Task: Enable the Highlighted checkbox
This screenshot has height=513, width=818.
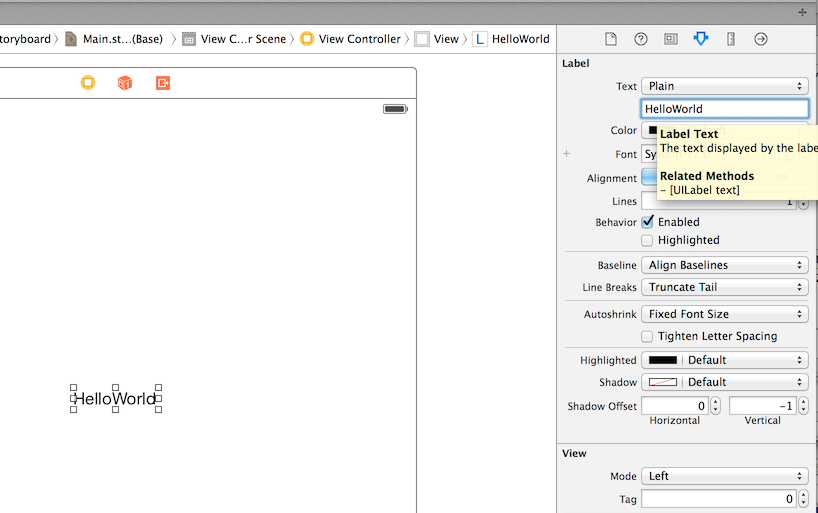Action: point(648,240)
